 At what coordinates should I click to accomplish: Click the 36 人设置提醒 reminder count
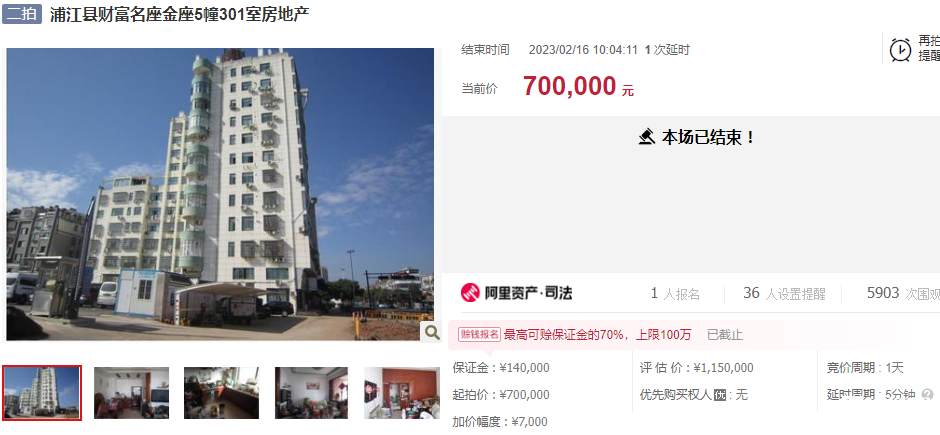tap(784, 294)
